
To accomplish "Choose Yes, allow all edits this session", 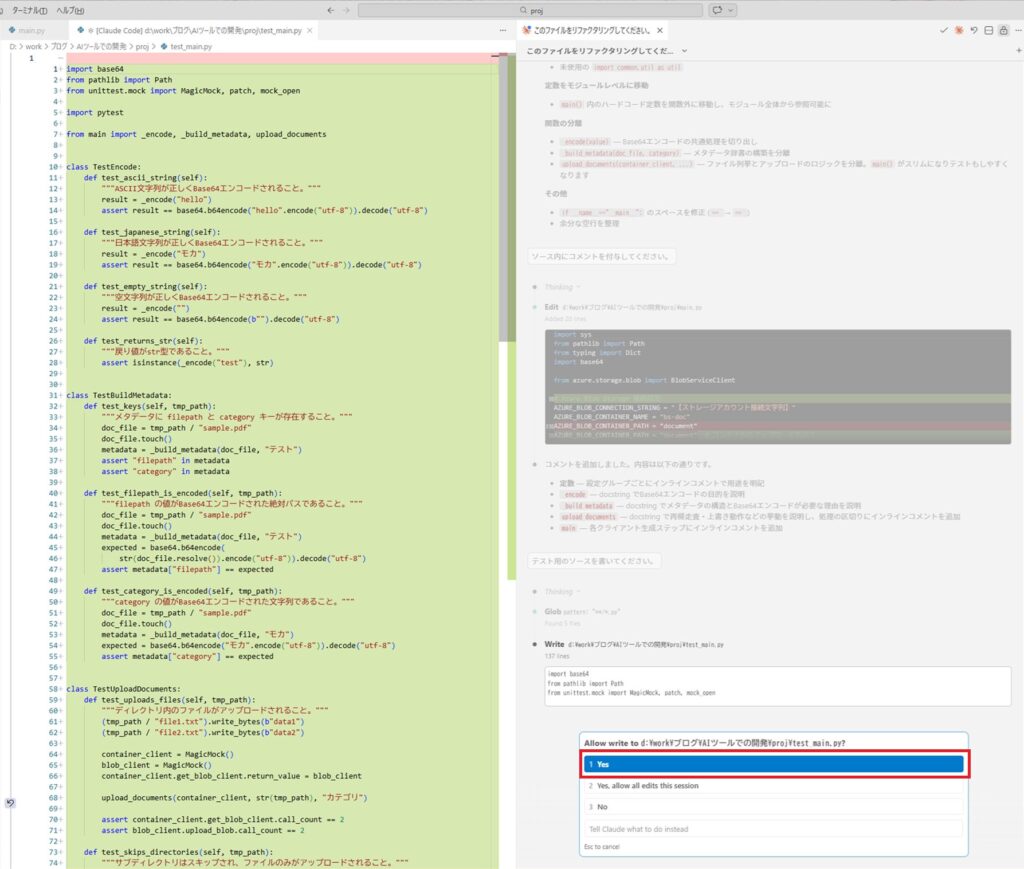I will pyautogui.click(x=773, y=786).
